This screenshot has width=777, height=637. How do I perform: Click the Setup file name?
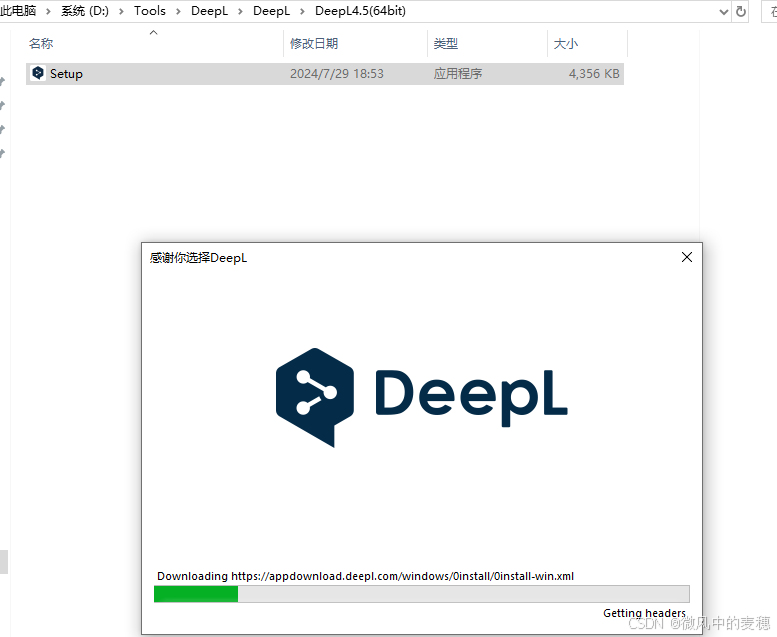pyautogui.click(x=66, y=74)
